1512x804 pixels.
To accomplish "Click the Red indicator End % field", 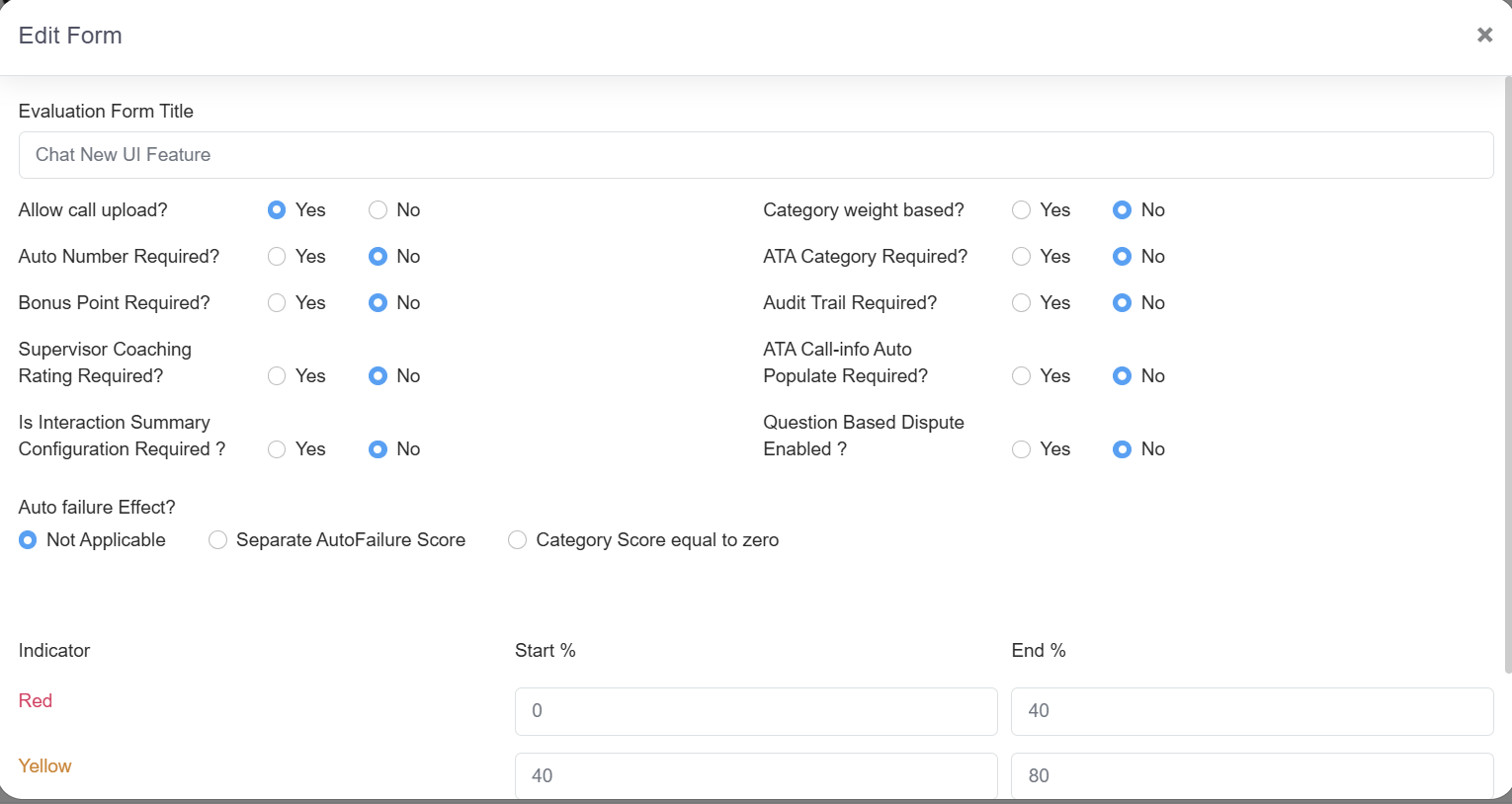I will point(1251,711).
